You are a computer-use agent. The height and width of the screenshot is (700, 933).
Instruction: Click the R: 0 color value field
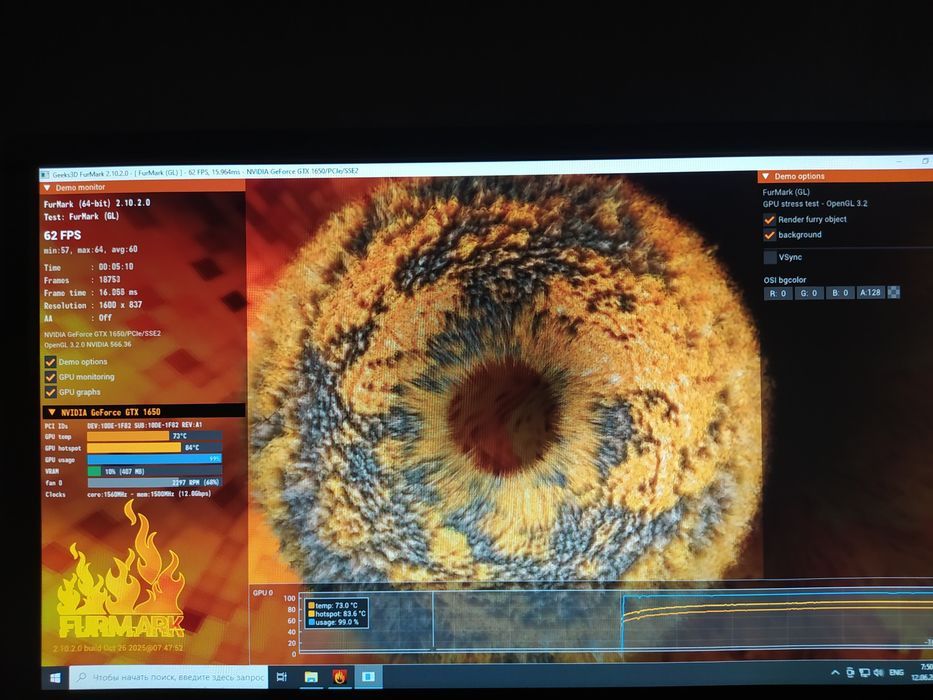[x=778, y=293]
